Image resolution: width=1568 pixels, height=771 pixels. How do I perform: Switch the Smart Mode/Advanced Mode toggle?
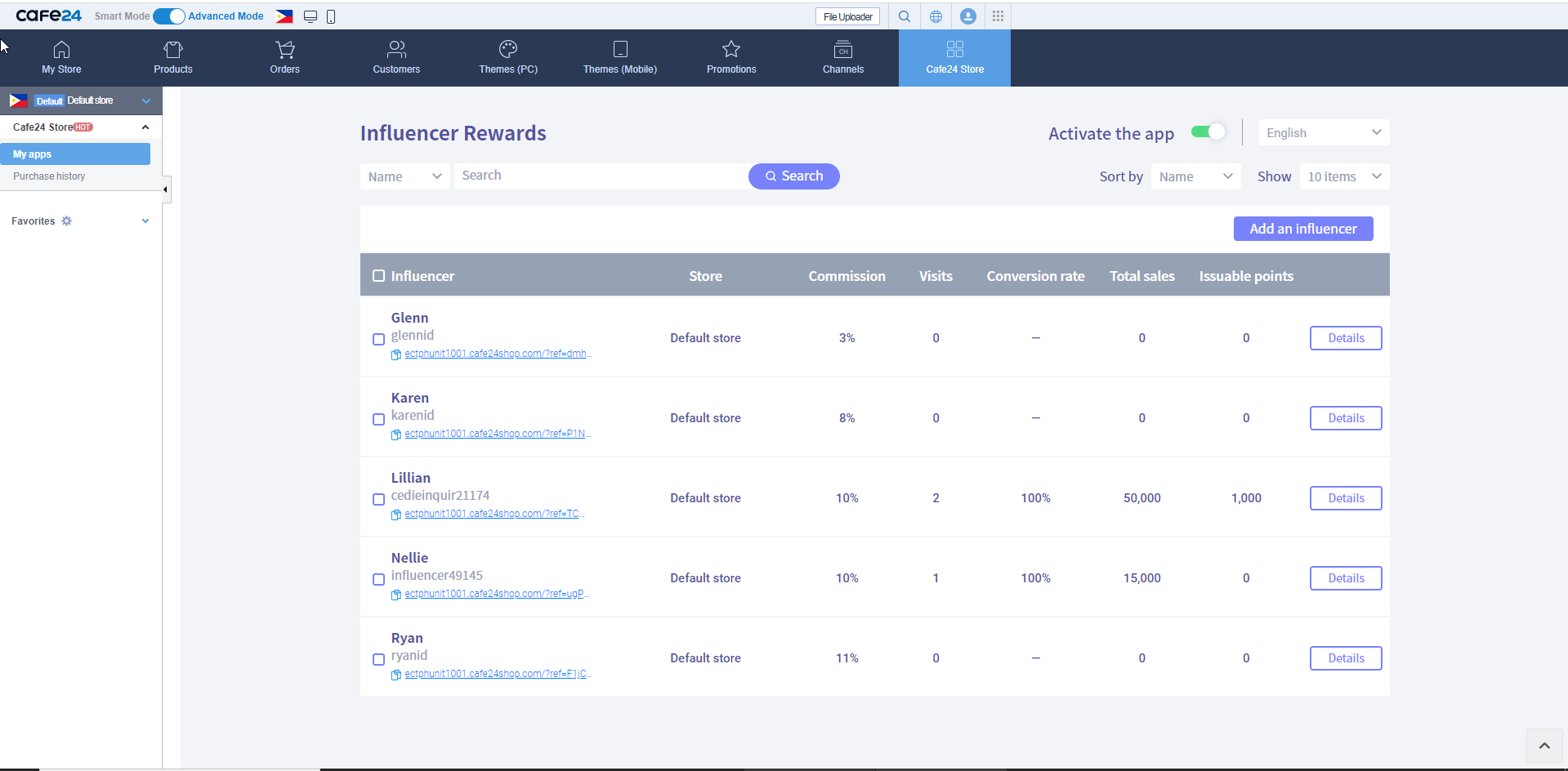pyautogui.click(x=169, y=16)
